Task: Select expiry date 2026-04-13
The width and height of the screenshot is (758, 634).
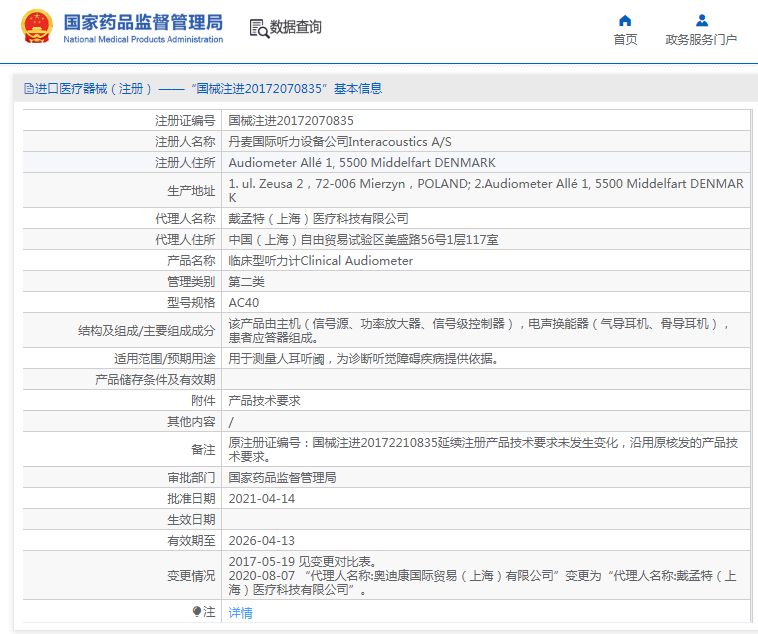Action: tap(262, 541)
